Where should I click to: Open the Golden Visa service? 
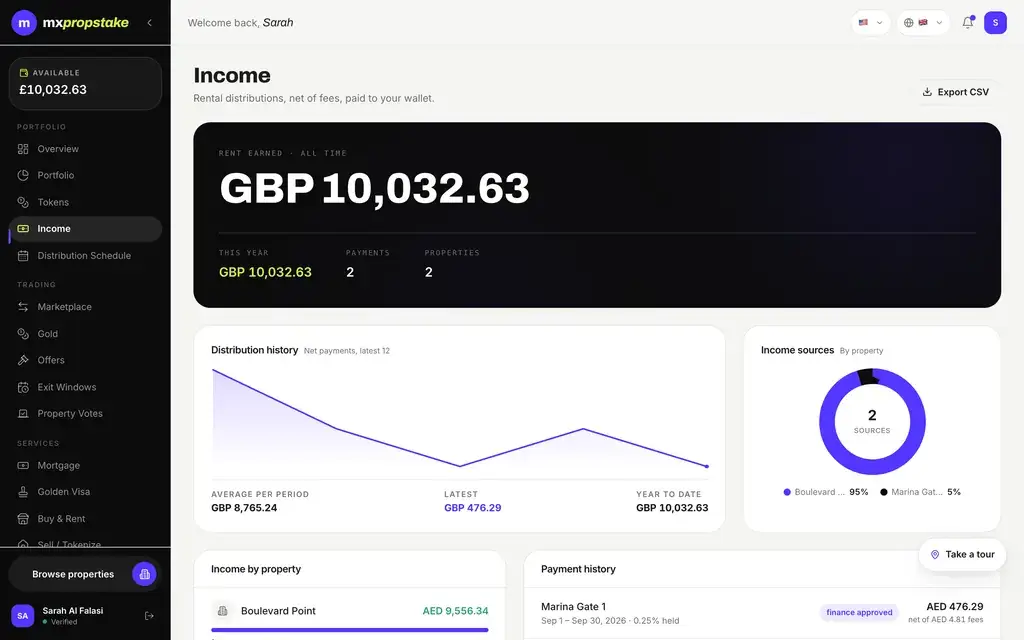[86, 492]
